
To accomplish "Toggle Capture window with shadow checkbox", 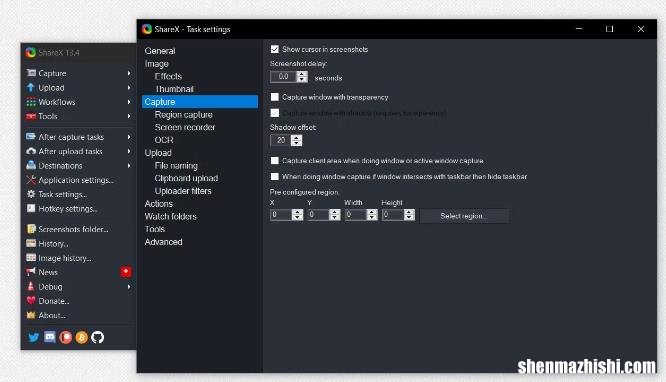I will tap(275, 113).
